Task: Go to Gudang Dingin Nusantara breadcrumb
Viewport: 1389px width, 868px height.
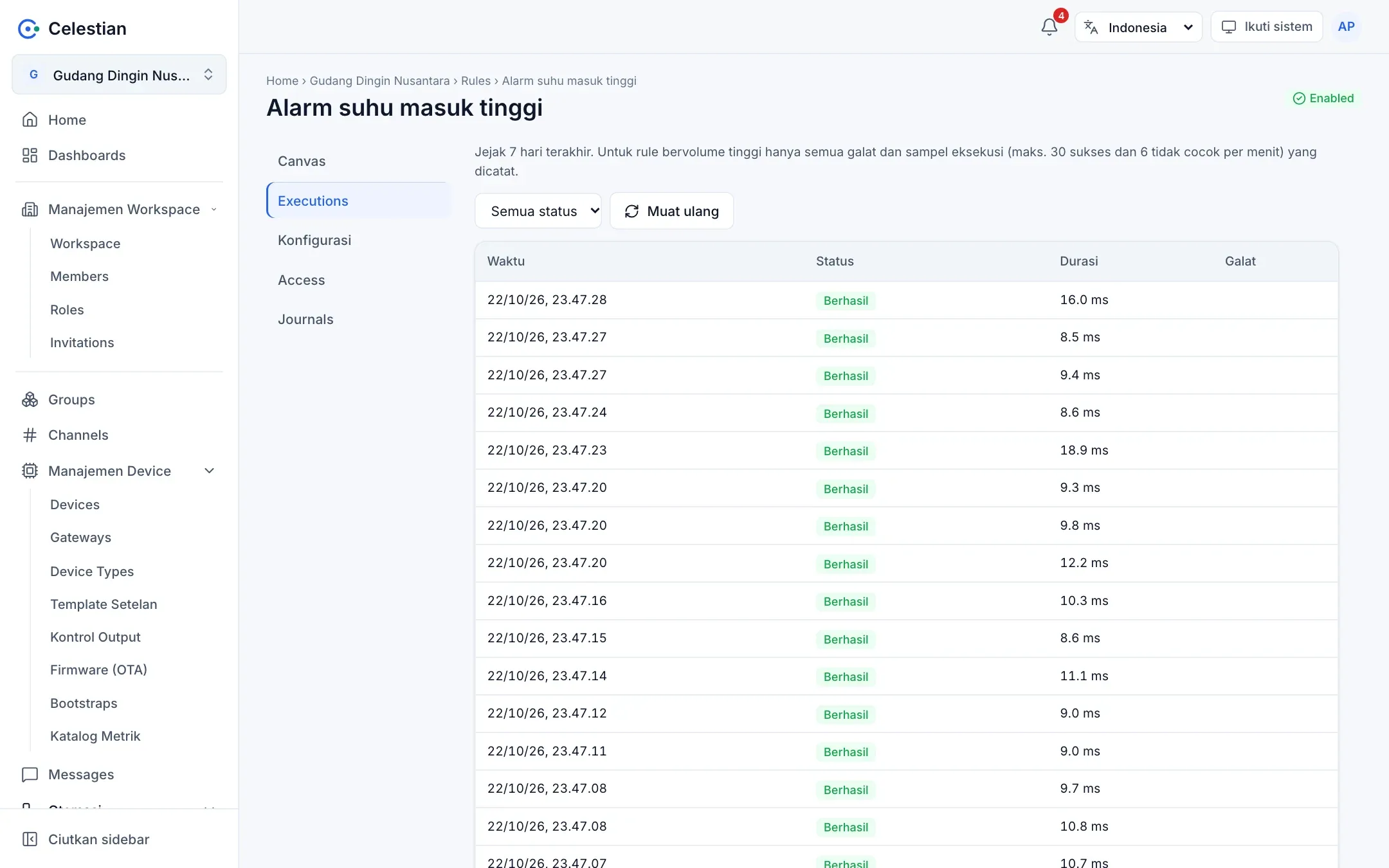Action: click(379, 81)
